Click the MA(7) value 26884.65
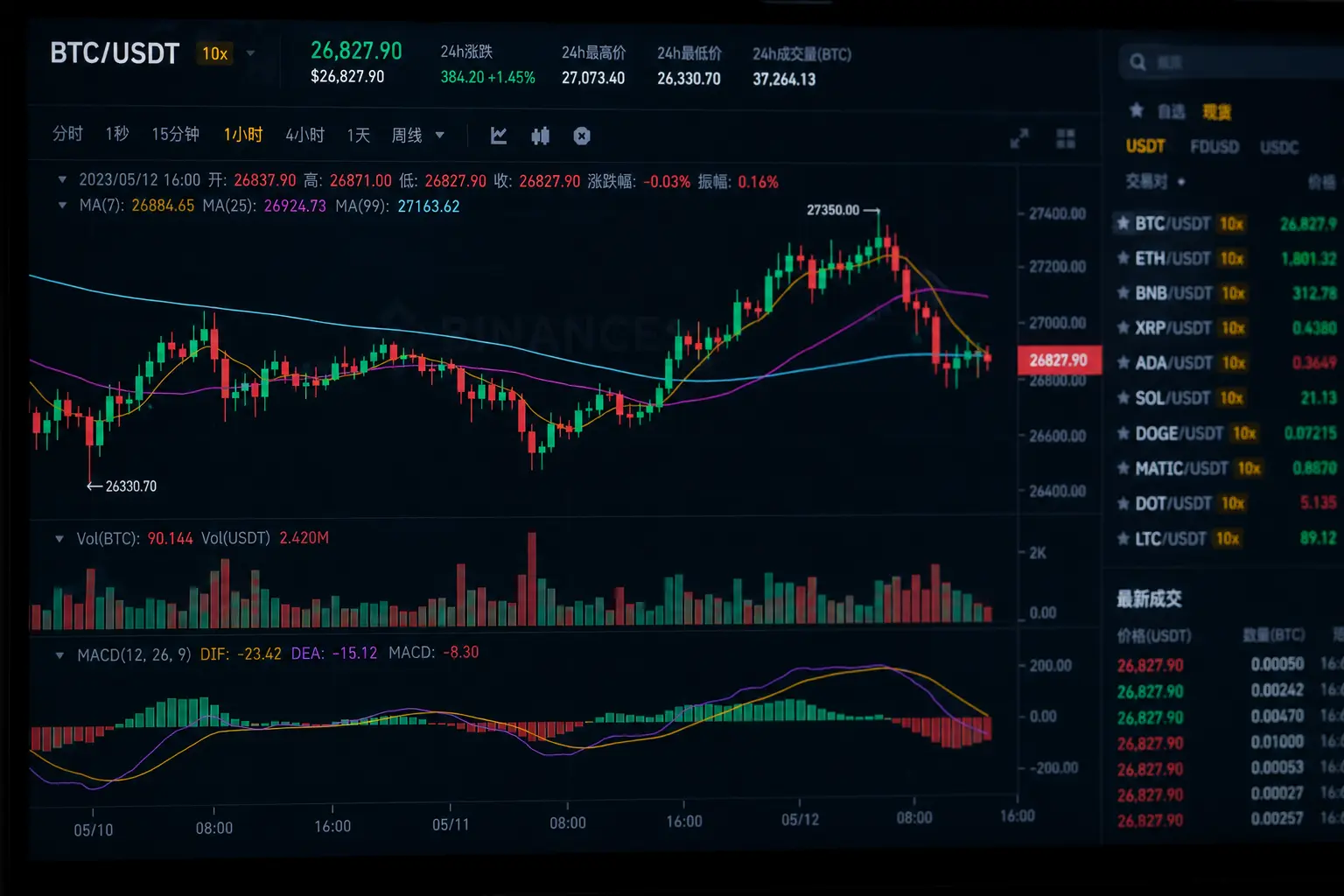Screen dimensions: 1344x896 163,206
